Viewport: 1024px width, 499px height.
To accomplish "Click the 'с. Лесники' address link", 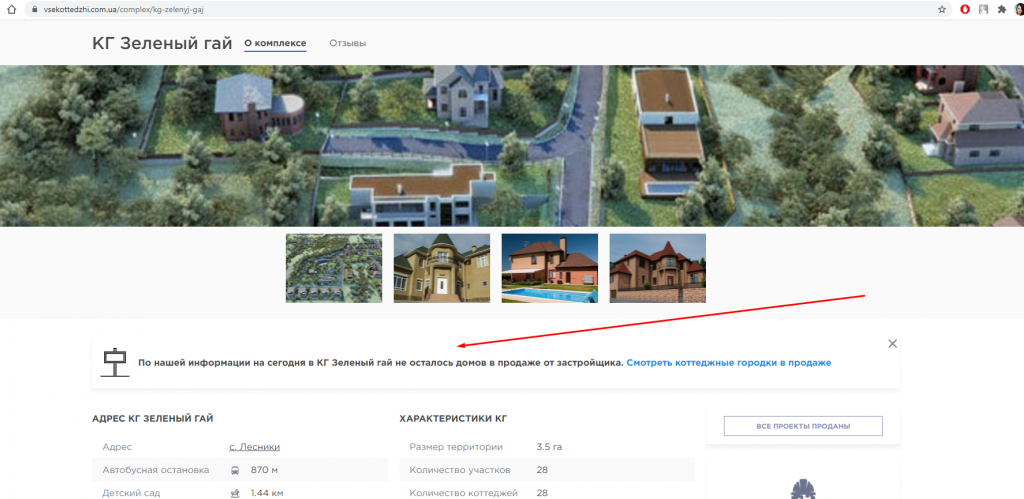I will tap(255, 446).
